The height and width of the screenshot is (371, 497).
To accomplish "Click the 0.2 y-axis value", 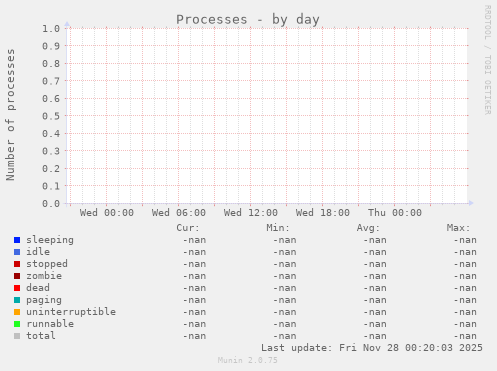I will [x=51, y=168].
